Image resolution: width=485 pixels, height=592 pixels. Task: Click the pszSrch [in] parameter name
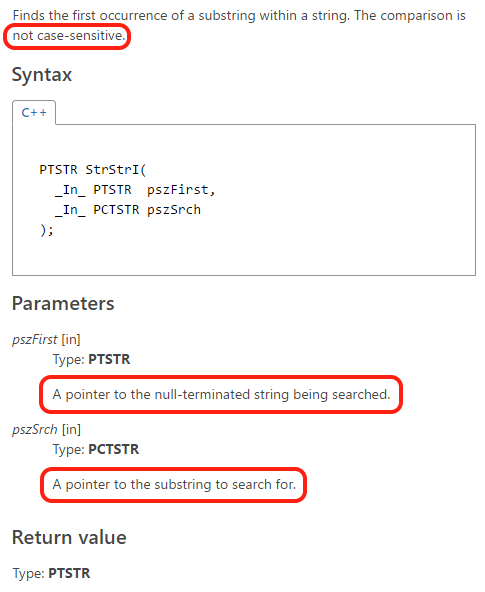coord(46,430)
